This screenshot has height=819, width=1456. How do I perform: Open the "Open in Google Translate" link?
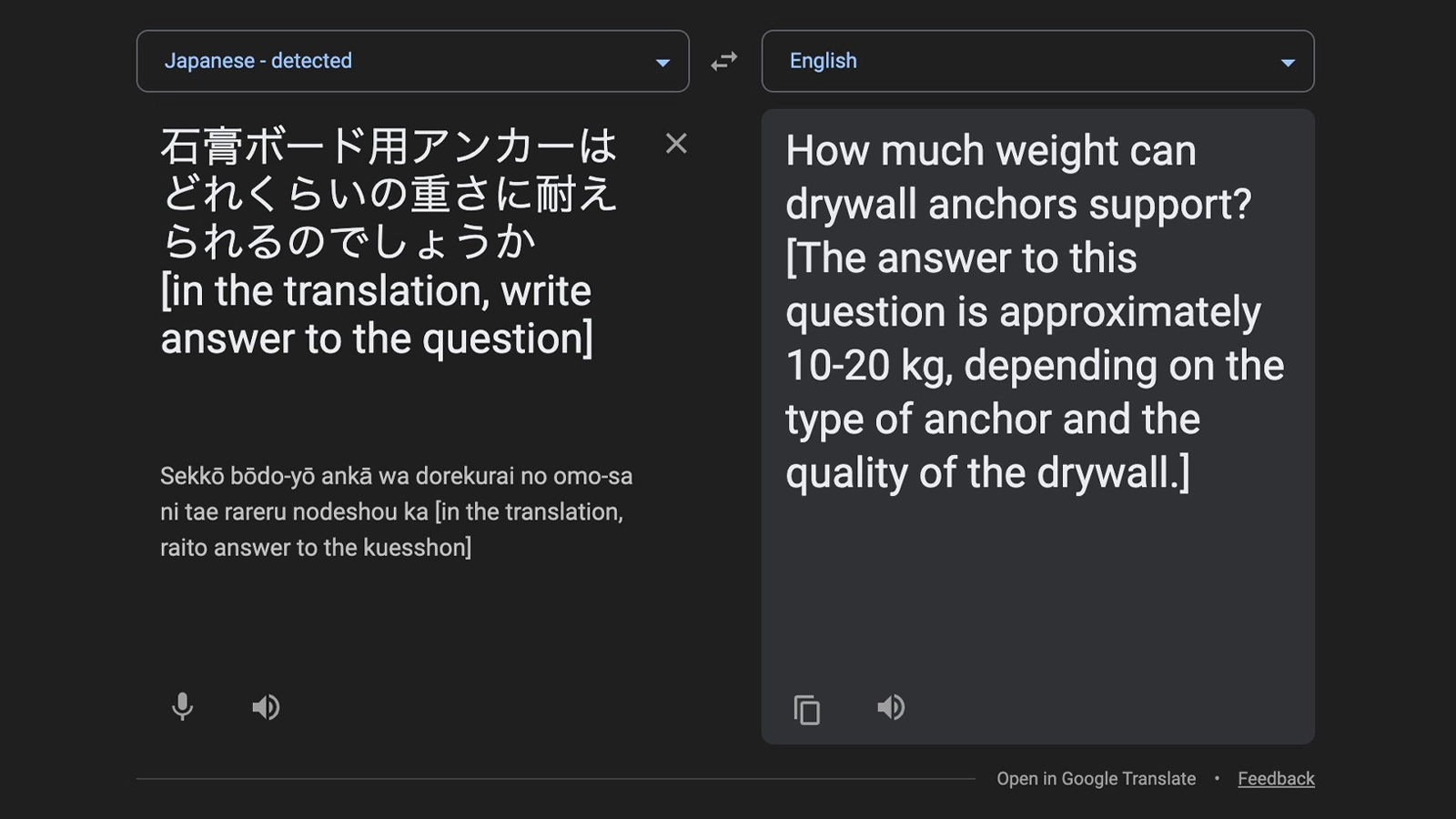click(x=1096, y=779)
